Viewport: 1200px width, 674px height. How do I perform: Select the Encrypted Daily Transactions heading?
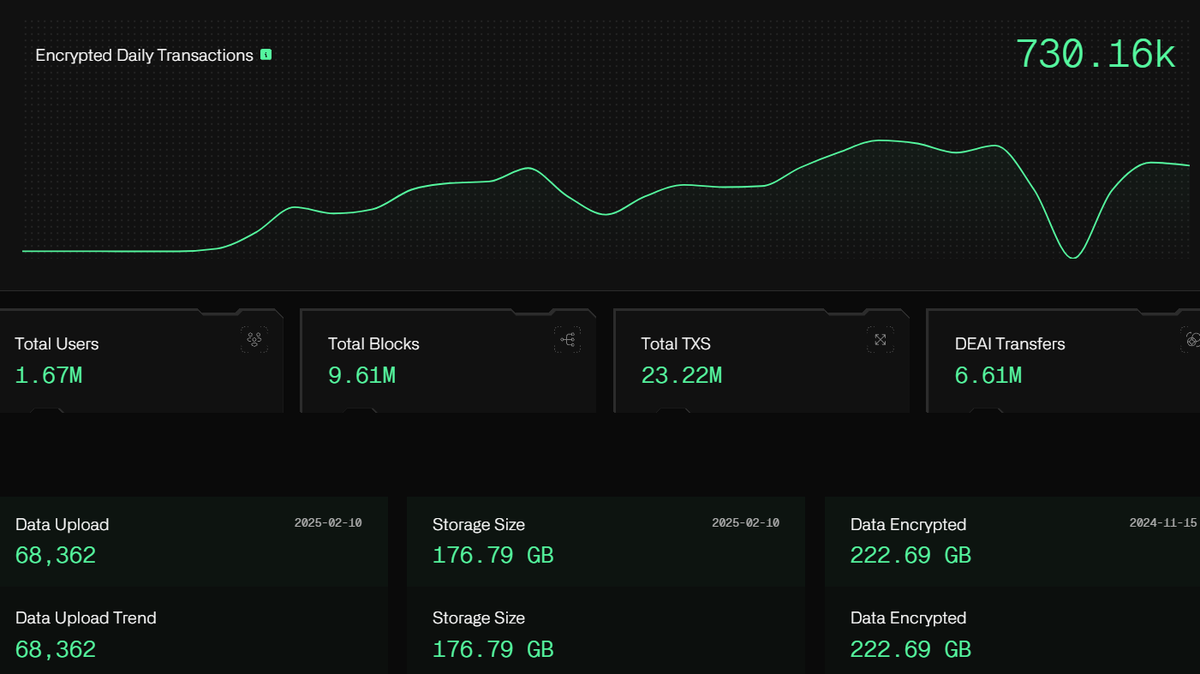144,55
